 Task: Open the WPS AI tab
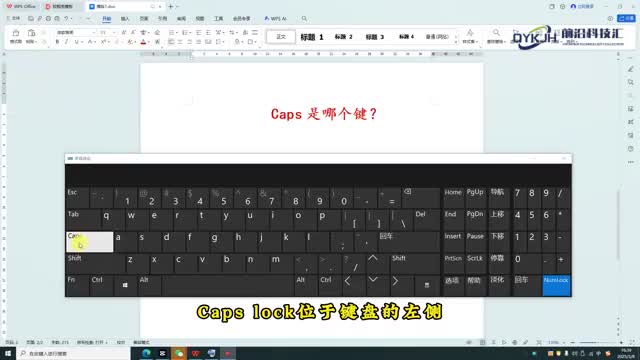276,18
